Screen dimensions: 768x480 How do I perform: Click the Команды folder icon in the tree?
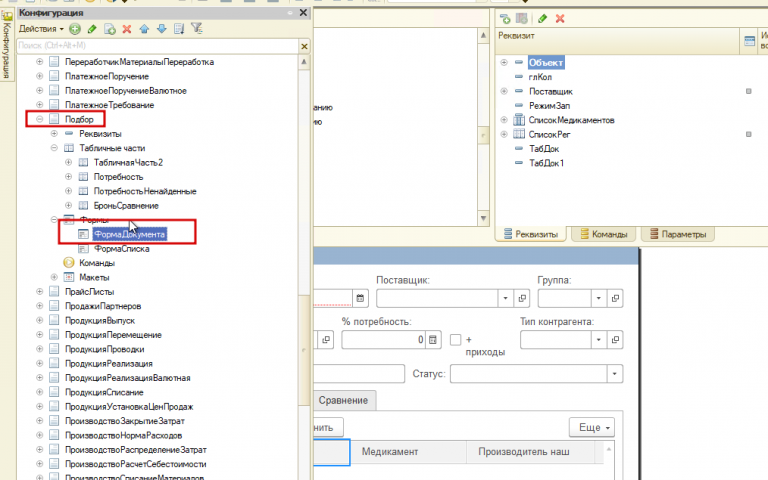(69, 263)
